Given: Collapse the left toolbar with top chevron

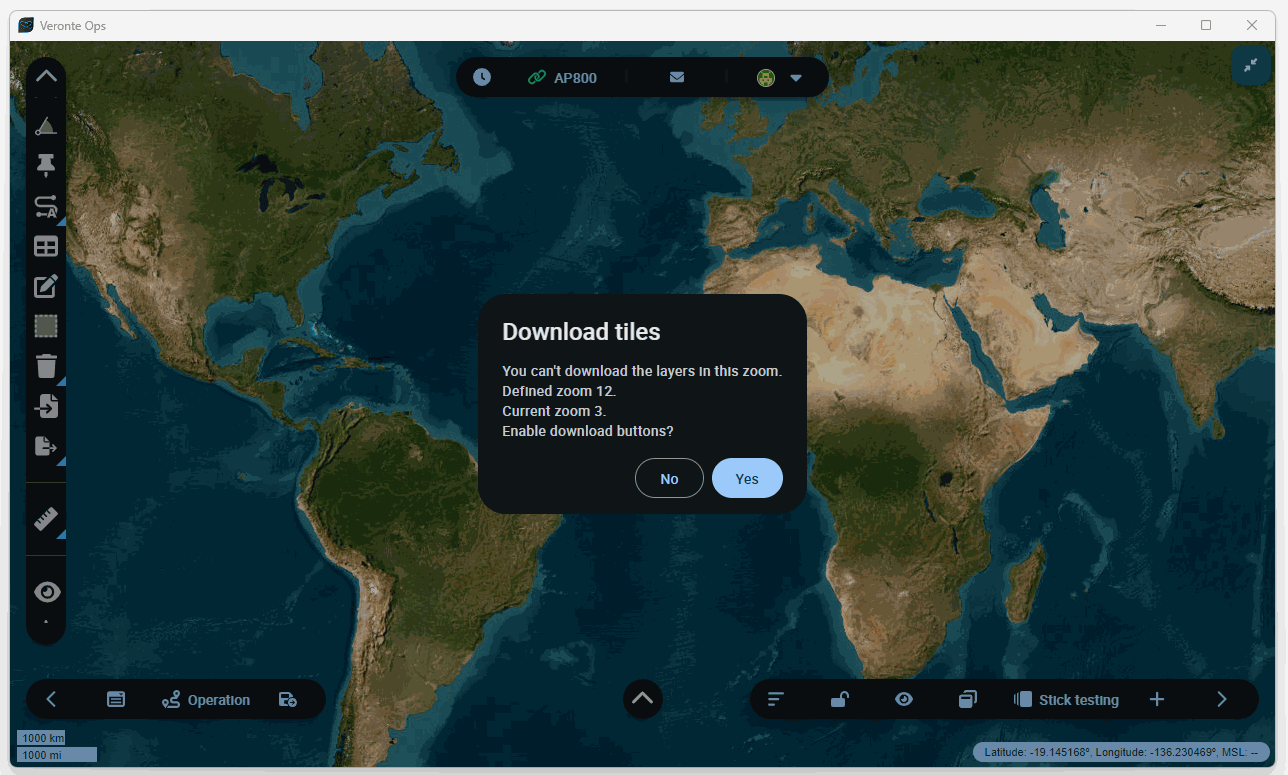Looking at the screenshot, I should point(46,76).
